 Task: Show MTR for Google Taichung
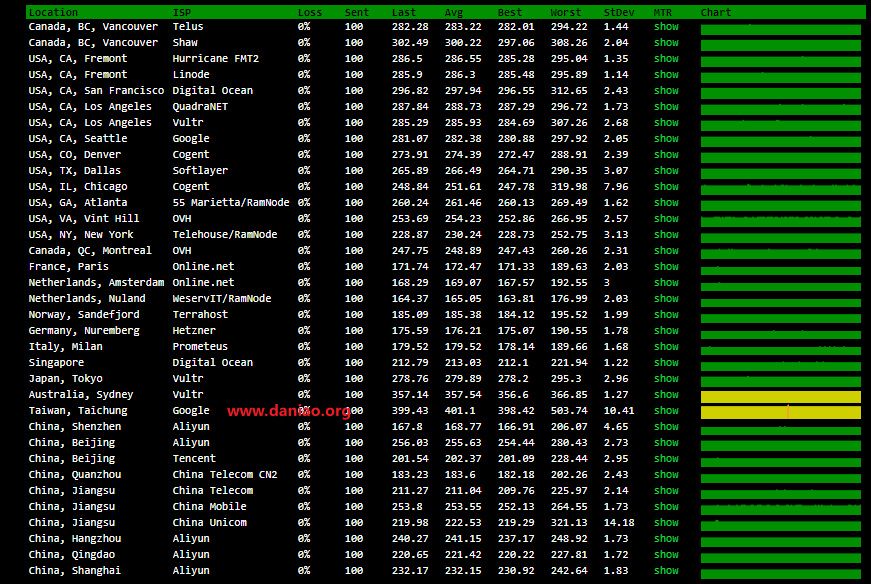[x=666, y=411]
